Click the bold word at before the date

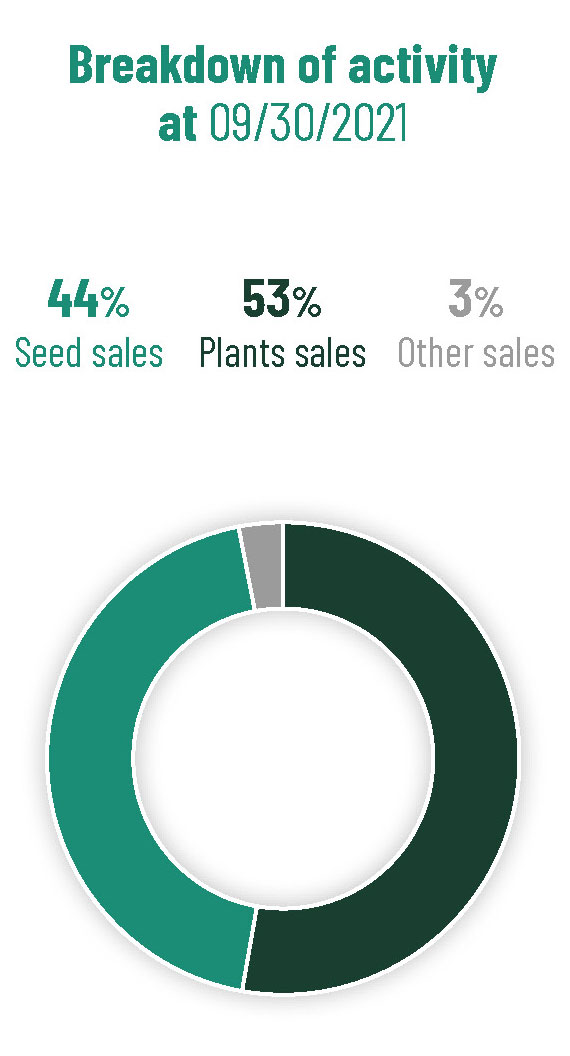click(177, 123)
